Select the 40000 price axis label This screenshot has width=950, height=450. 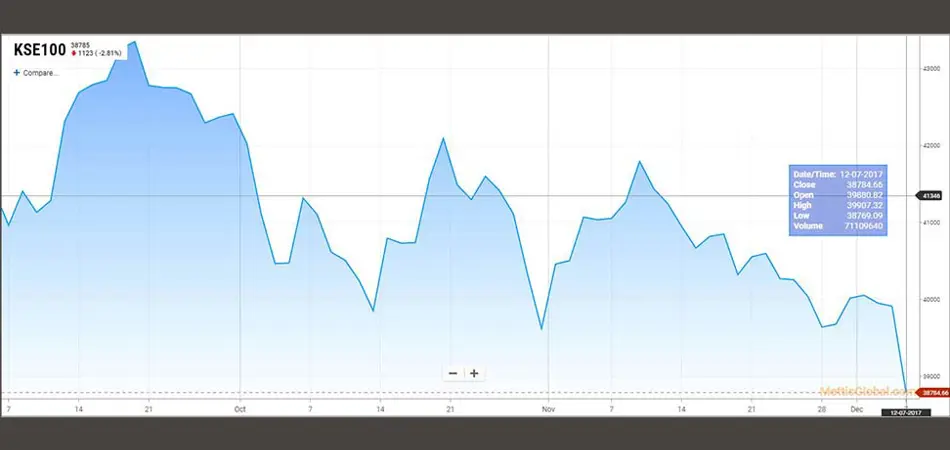pos(932,299)
